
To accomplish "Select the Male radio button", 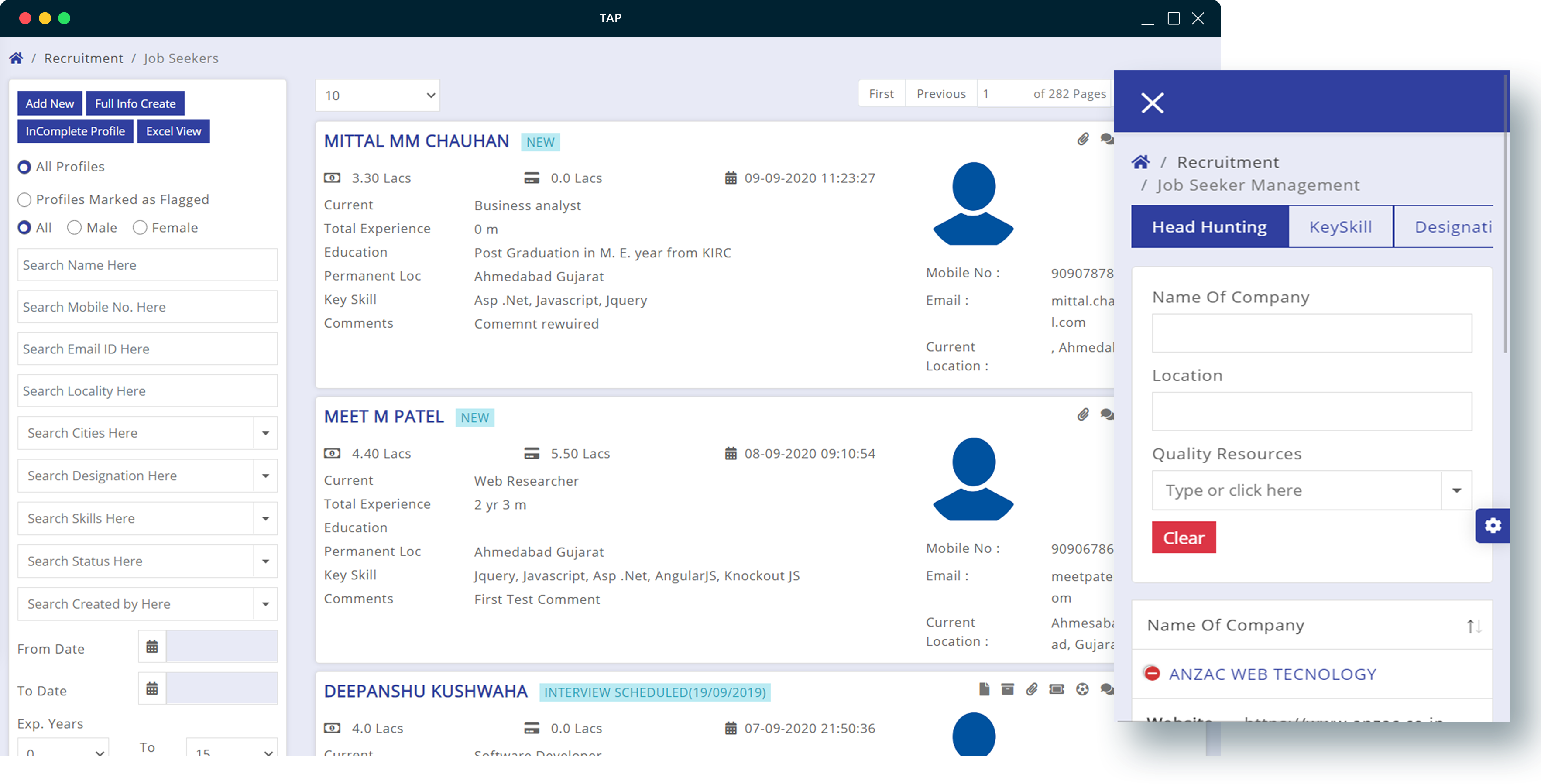I will [x=74, y=228].
